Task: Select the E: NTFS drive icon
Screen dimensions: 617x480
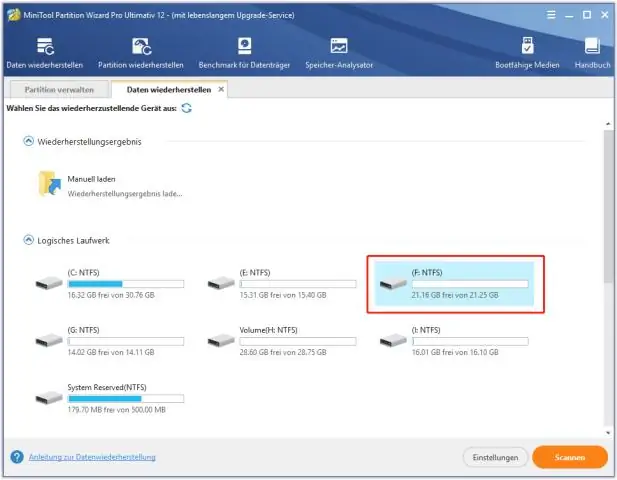Action: 221,282
